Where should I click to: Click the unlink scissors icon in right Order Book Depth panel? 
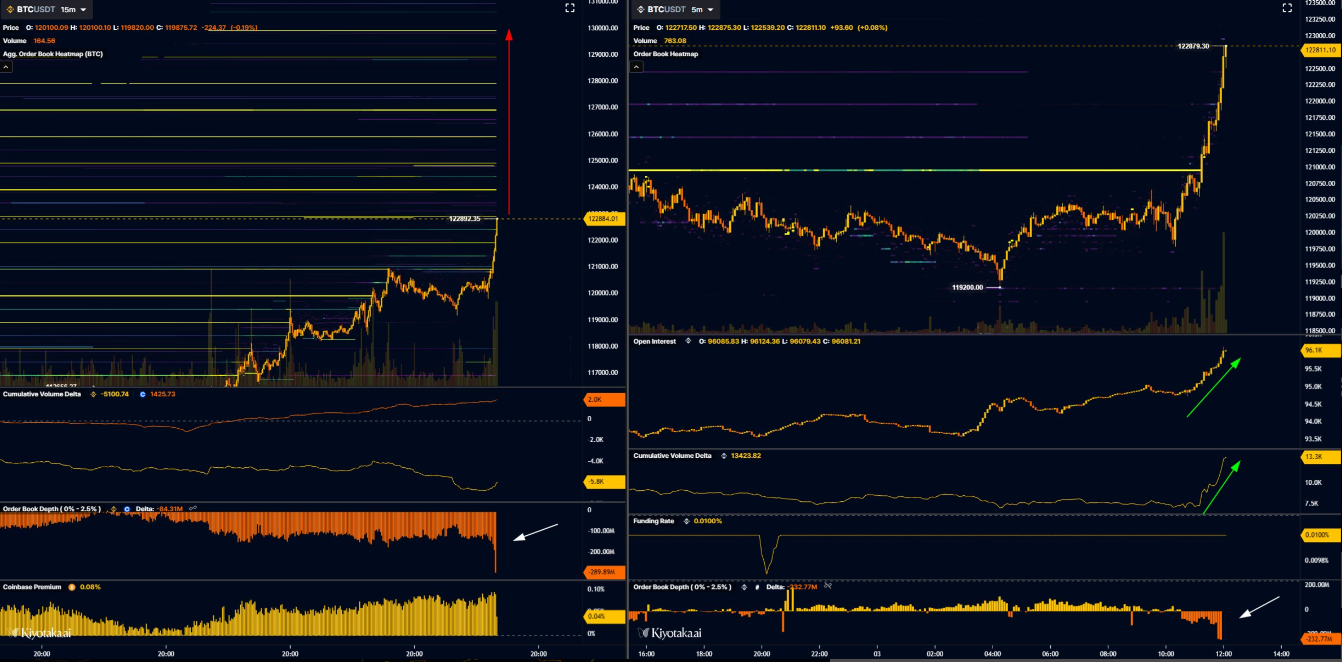(x=826, y=587)
